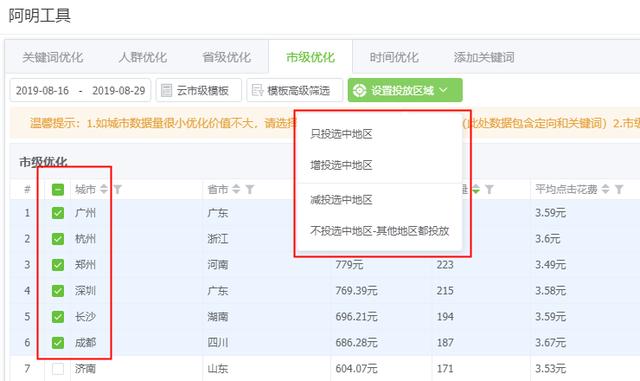Open the filter icon right of the green sort arrows
This screenshot has width=640, height=381.
pyautogui.click(x=489, y=189)
